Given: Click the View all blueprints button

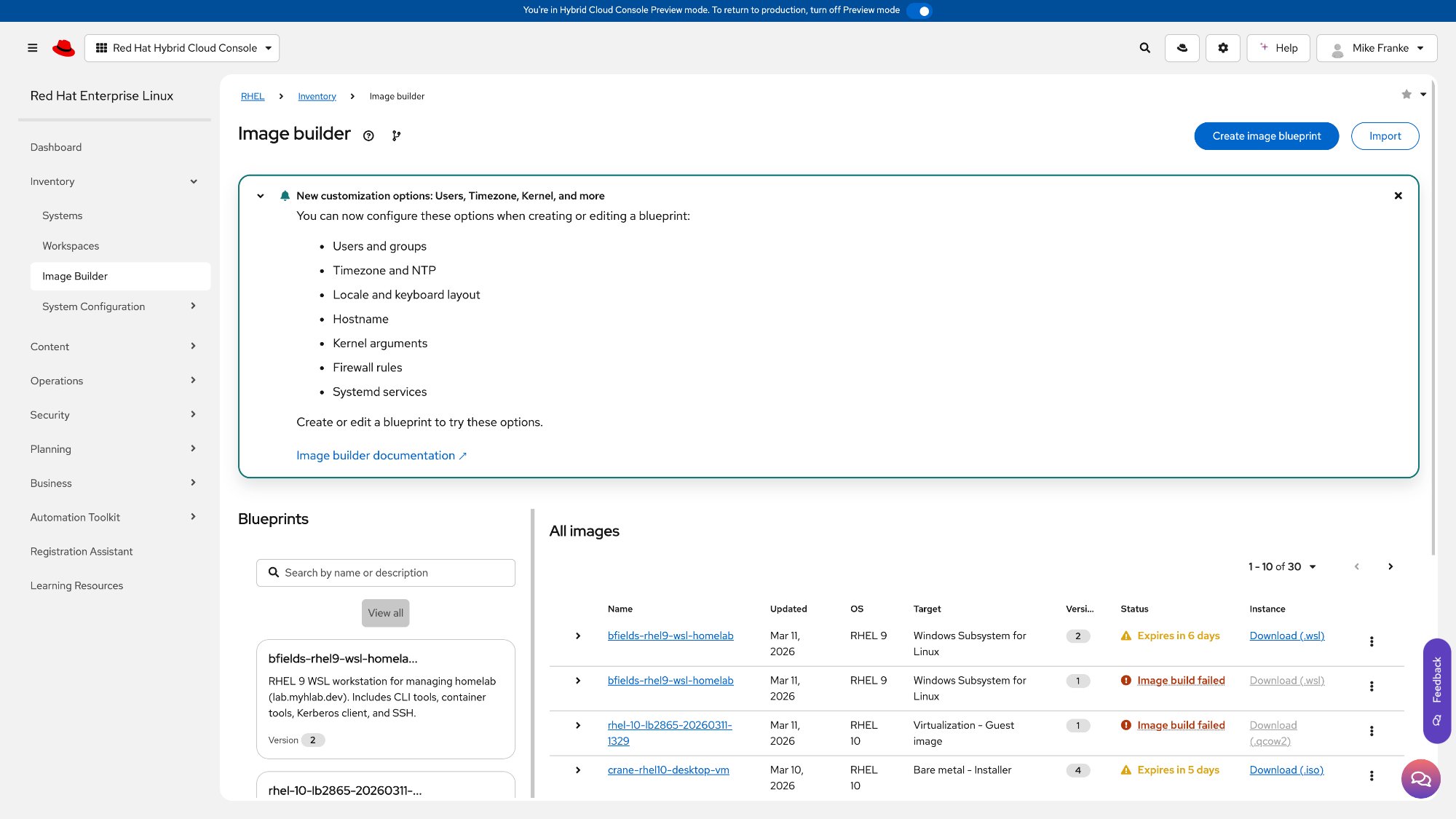Looking at the screenshot, I should coord(385,612).
